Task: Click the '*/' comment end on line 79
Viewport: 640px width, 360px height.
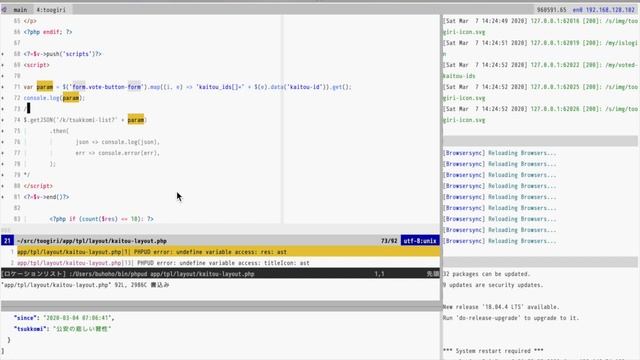Action: click(27, 175)
